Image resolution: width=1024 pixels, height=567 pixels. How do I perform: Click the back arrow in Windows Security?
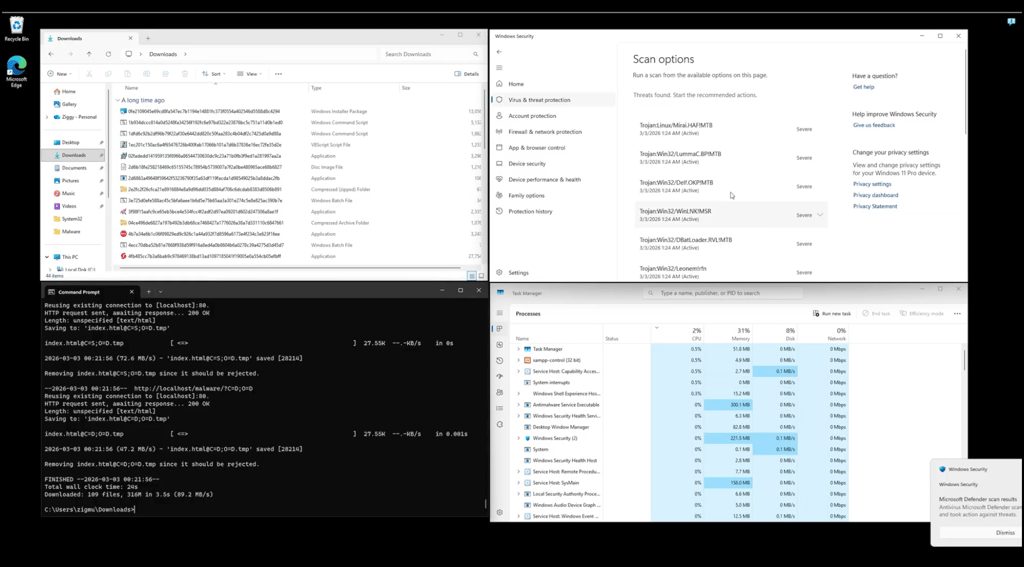pyautogui.click(x=499, y=52)
